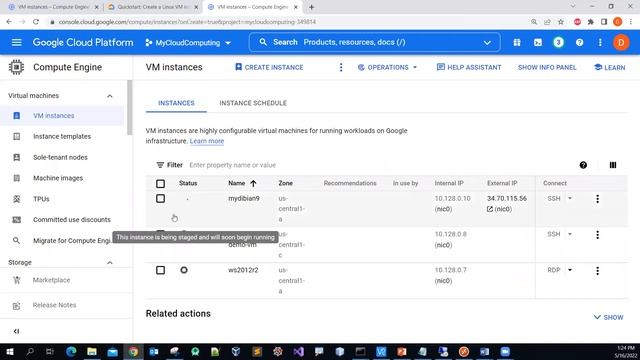
Task: Expand the search bar dropdown arrow
Action: (x=487, y=42)
